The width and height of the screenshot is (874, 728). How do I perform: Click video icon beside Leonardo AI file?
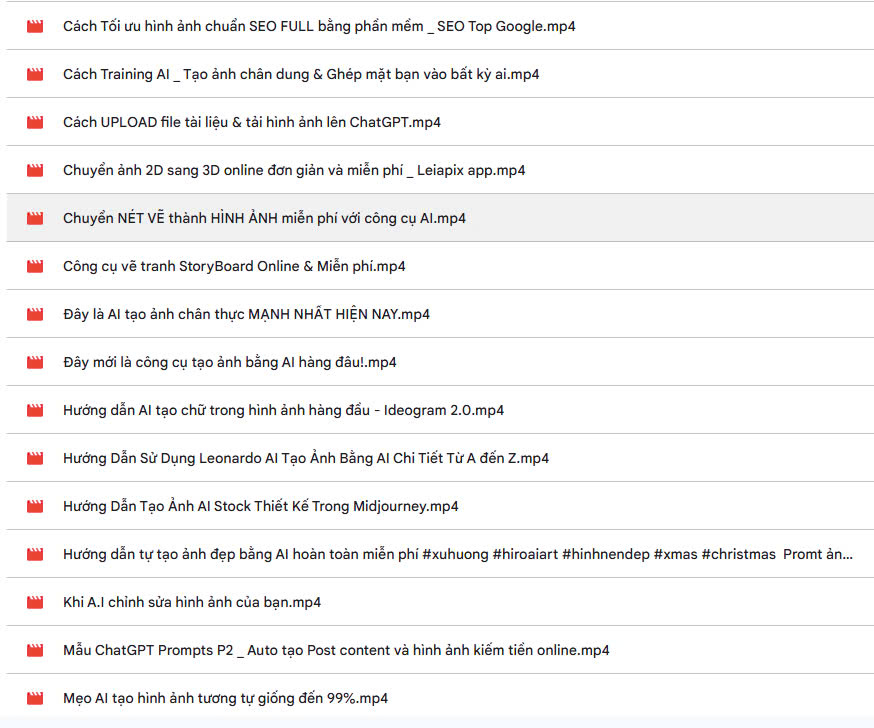pyautogui.click(x=35, y=458)
